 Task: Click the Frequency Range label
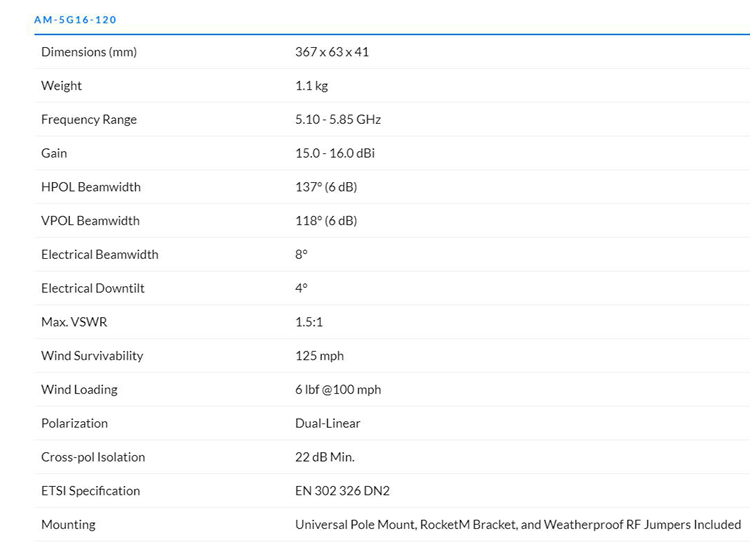[89, 120]
